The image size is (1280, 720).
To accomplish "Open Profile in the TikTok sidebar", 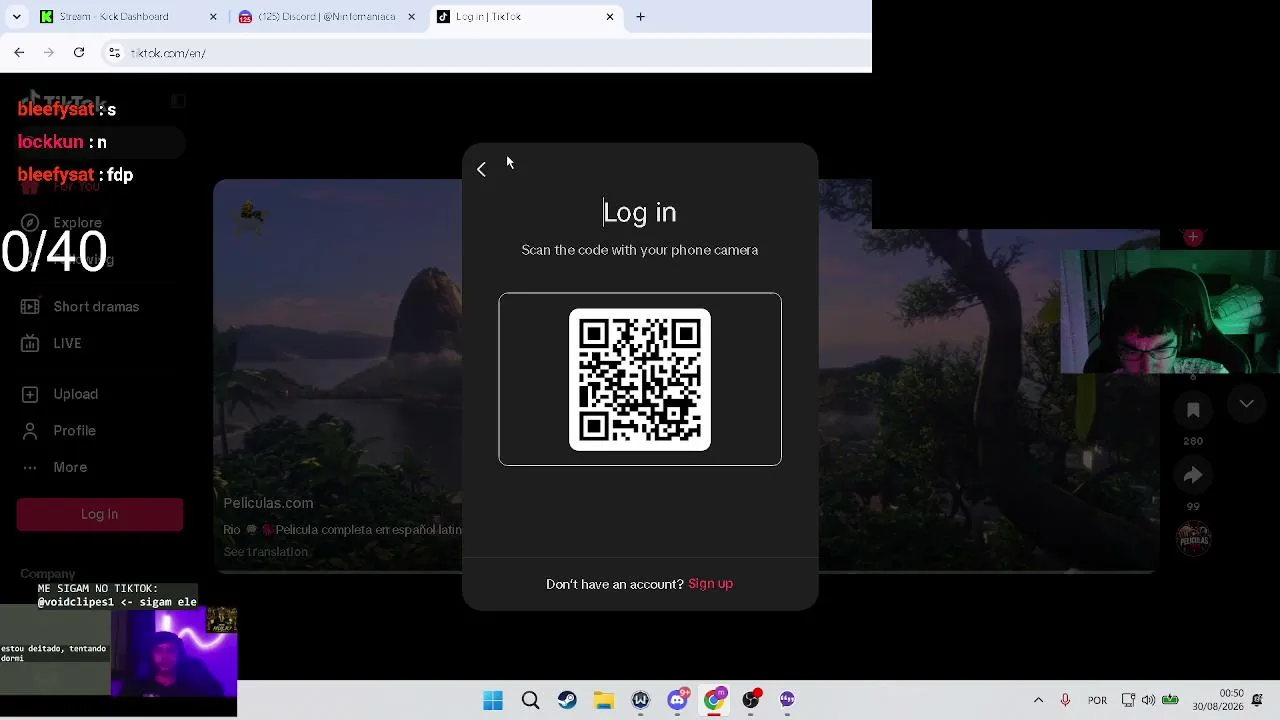I will (75, 431).
